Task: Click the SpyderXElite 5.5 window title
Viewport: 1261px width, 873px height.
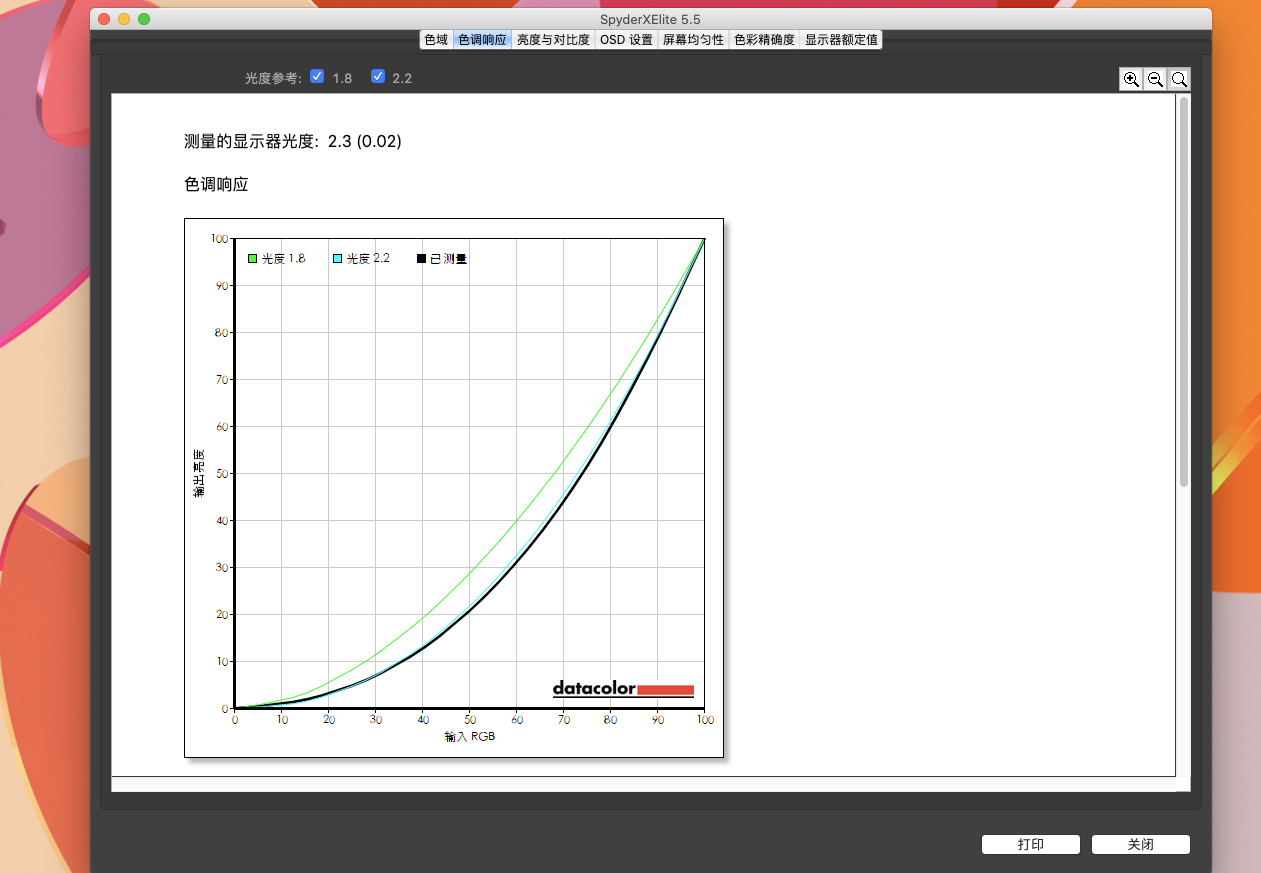Action: click(650, 19)
